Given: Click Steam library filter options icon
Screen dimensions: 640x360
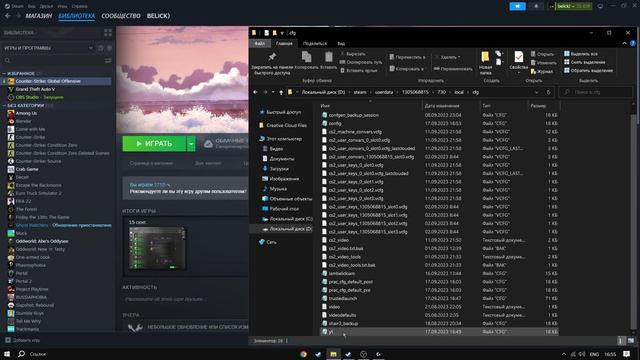Looking at the screenshot, I should 108,60.
